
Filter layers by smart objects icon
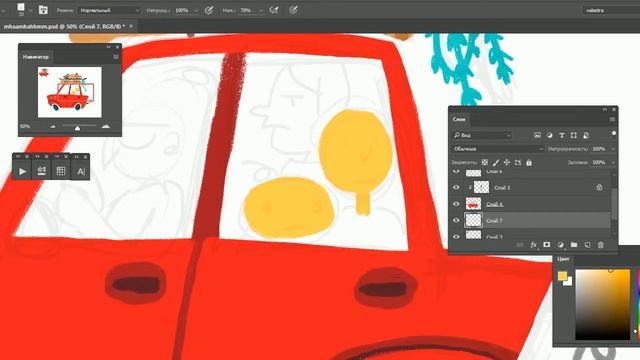click(x=586, y=136)
